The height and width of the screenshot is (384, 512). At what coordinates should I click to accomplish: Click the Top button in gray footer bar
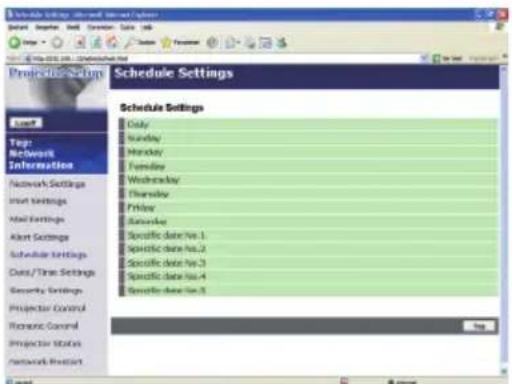point(479,326)
